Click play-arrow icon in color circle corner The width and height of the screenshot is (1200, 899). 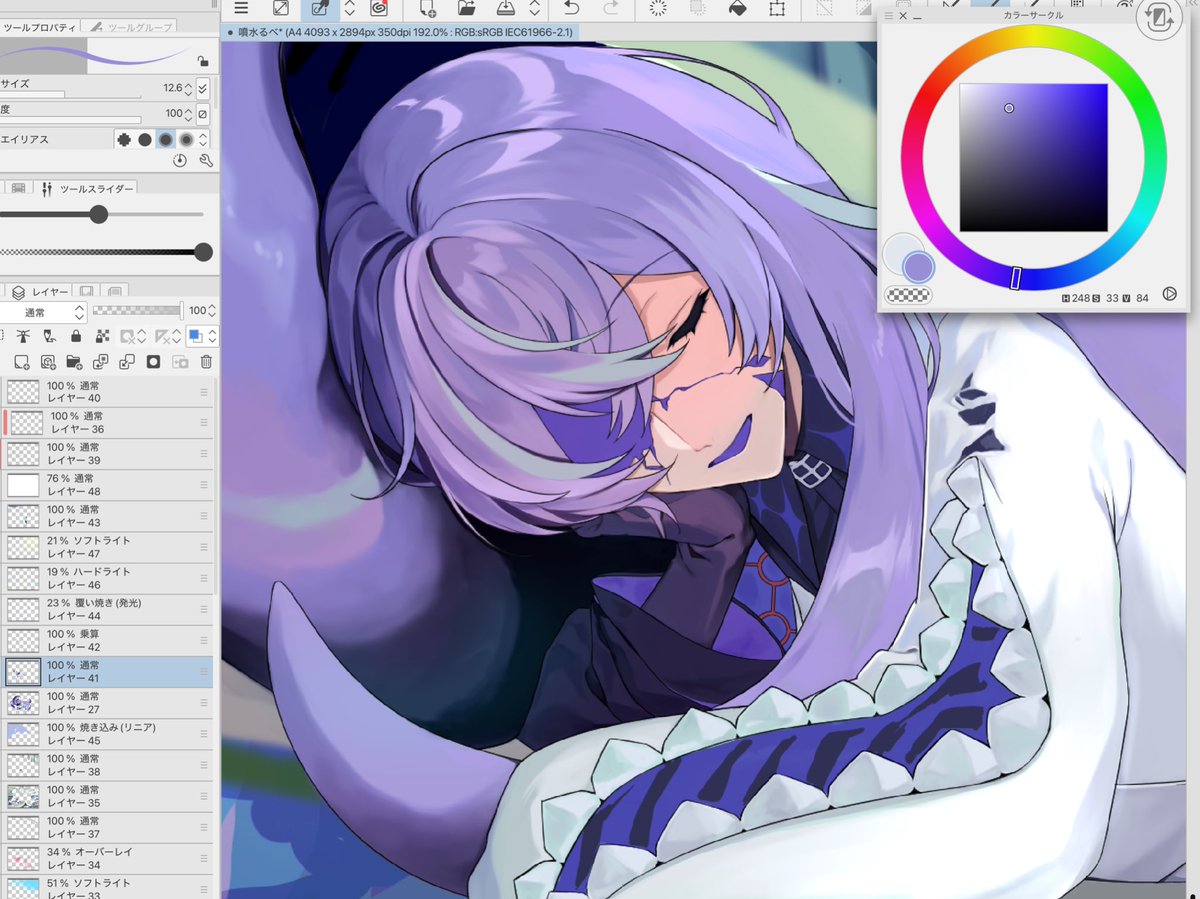[1170, 295]
